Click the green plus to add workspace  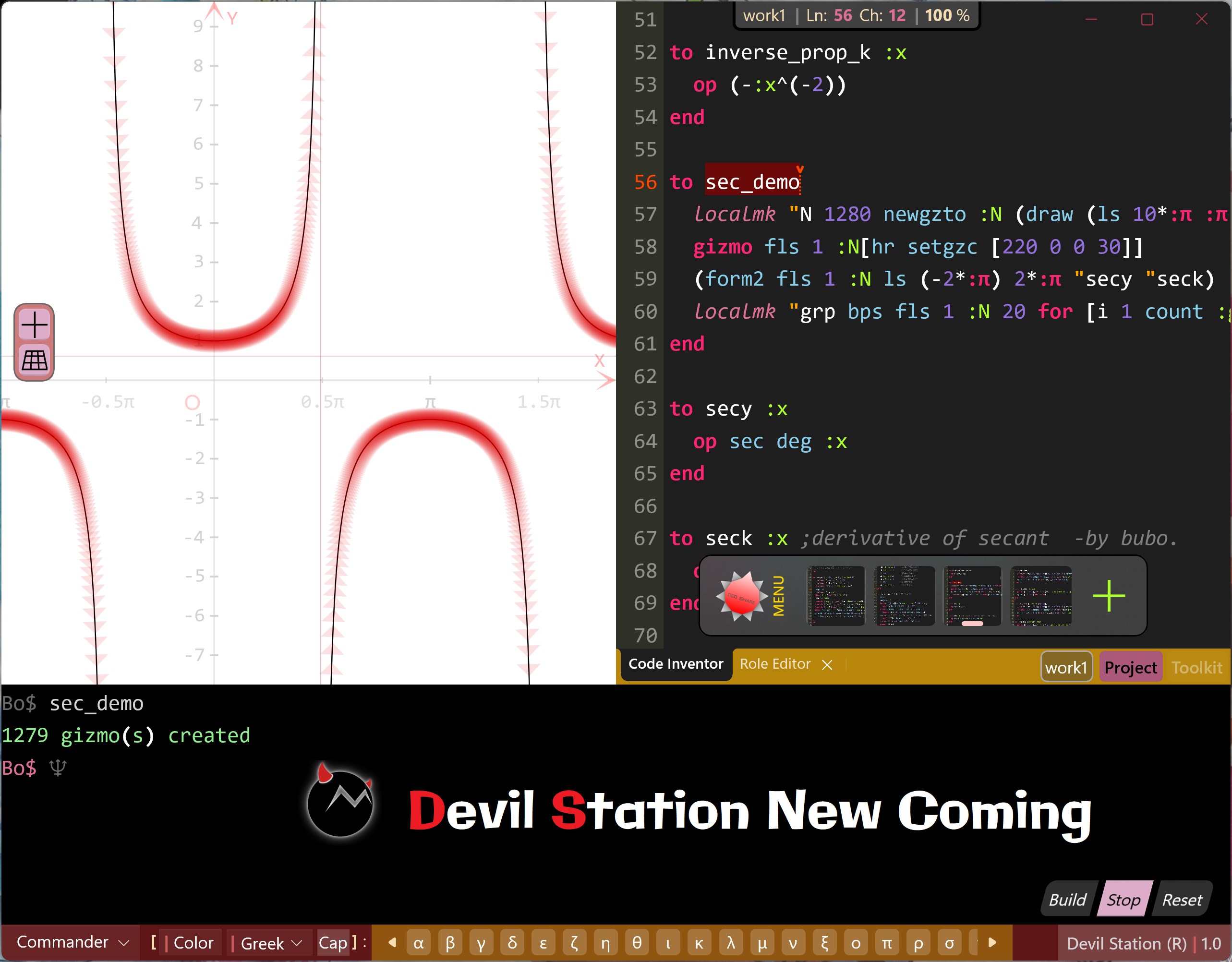click(x=1109, y=596)
